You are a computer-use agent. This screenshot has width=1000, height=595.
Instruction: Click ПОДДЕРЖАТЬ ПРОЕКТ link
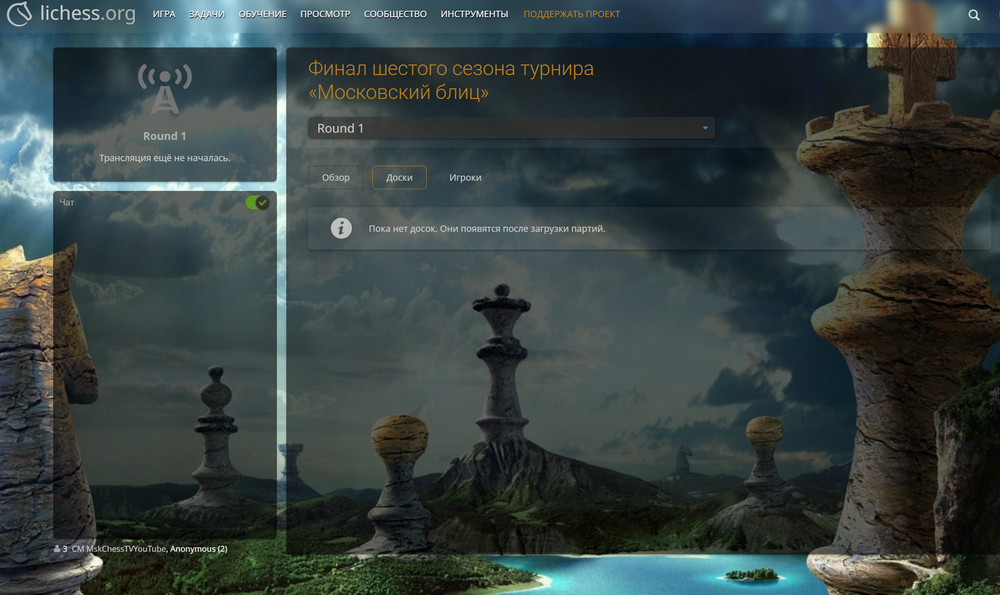coord(571,14)
